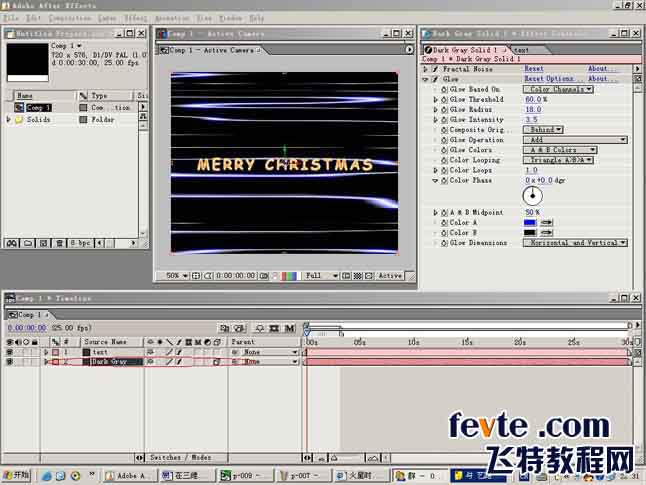Click the trash delete icon in Project panel
The width and height of the screenshot is (646, 485).
[59, 243]
